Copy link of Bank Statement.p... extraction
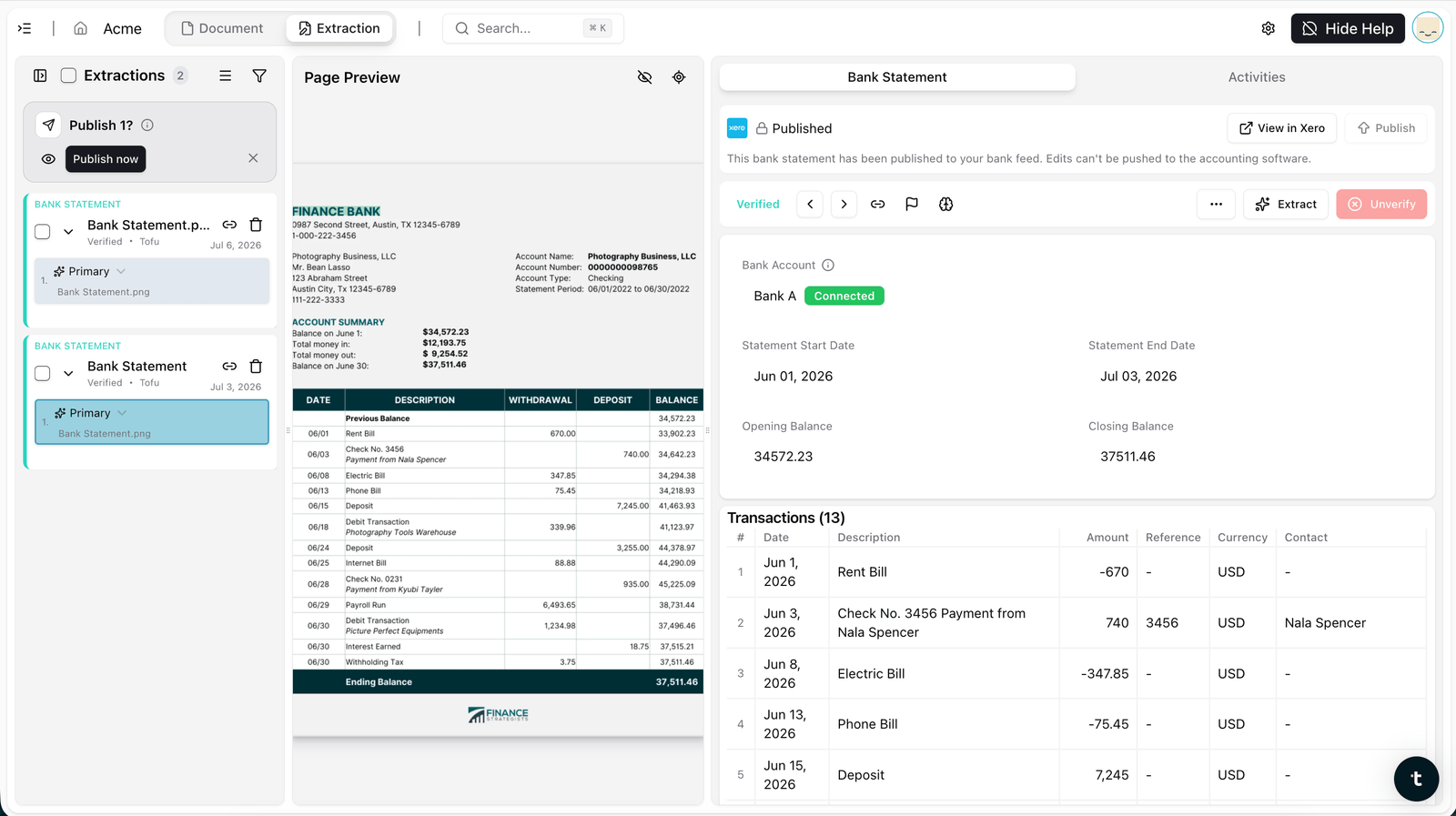 point(229,225)
